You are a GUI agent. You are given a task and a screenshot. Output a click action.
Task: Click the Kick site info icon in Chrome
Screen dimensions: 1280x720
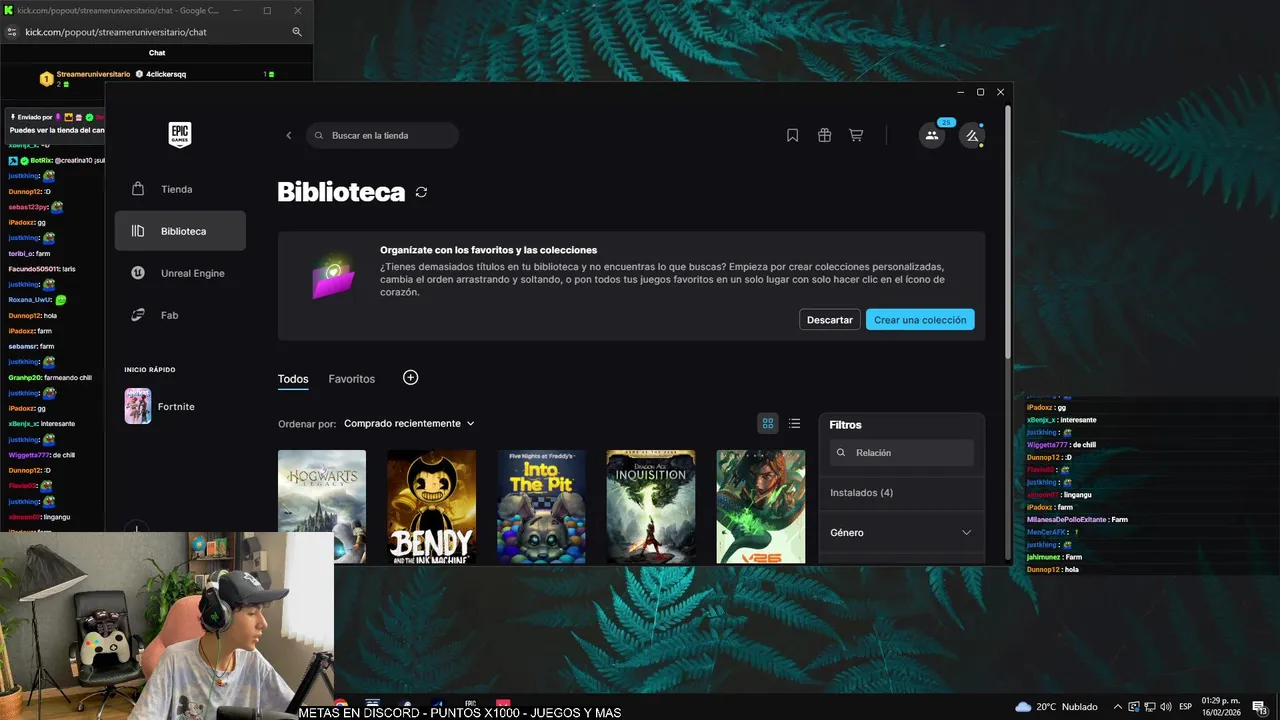[x=12, y=32]
